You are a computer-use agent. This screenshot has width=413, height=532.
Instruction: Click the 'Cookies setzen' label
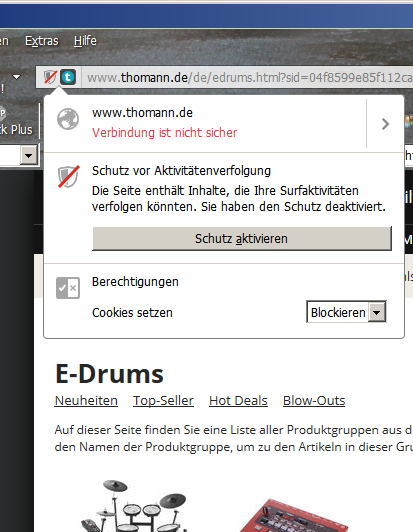pos(132,312)
